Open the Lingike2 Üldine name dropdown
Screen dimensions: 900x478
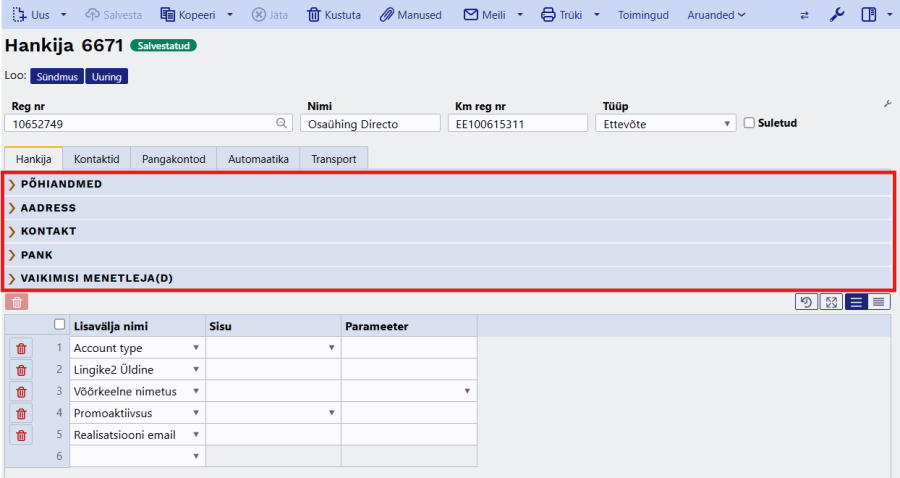[x=196, y=370]
